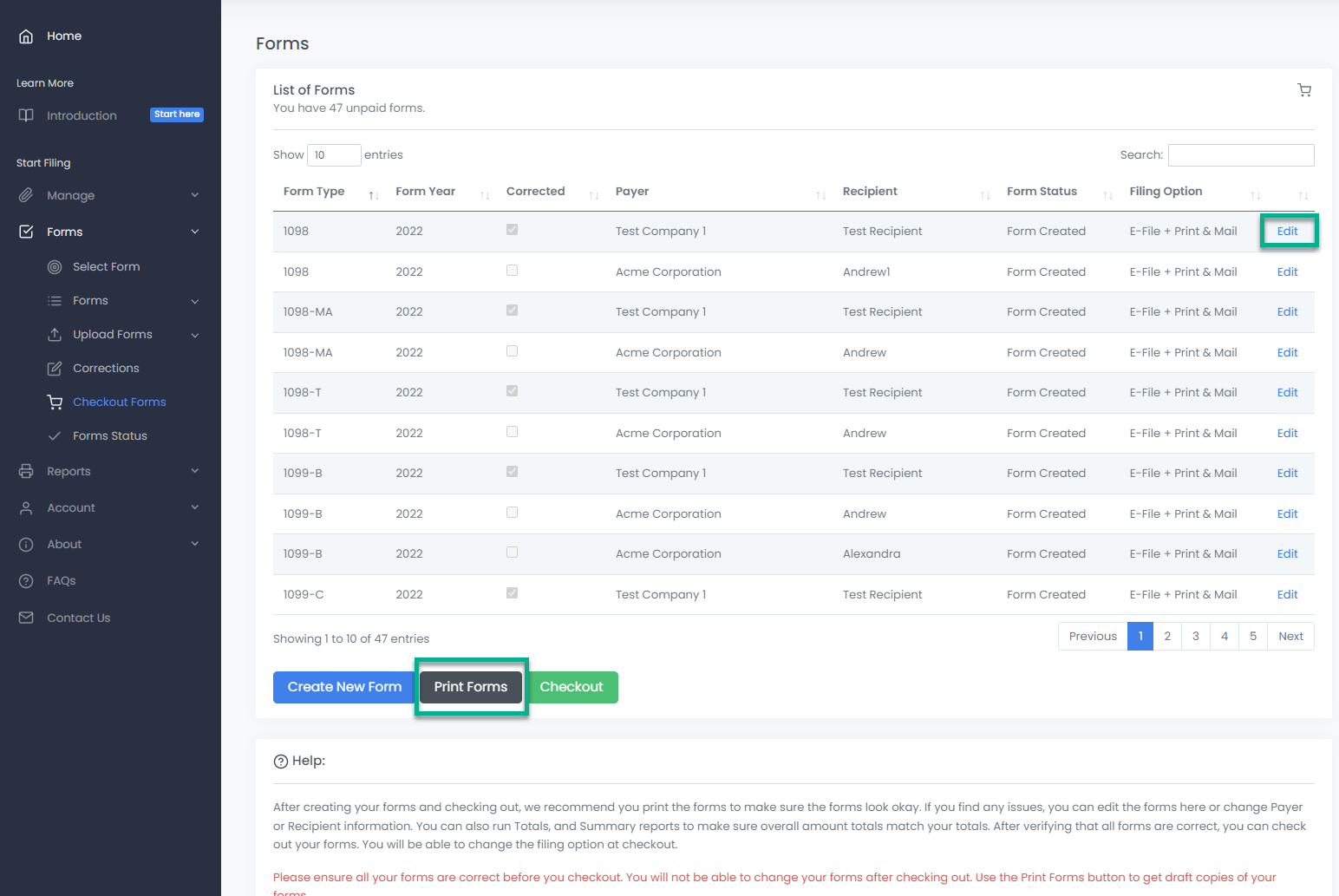Image resolution: width=1339 pixels, height=896 pixels.
Task: Click the Upload Forms upload icon
Action: click(x=55, y=335)
